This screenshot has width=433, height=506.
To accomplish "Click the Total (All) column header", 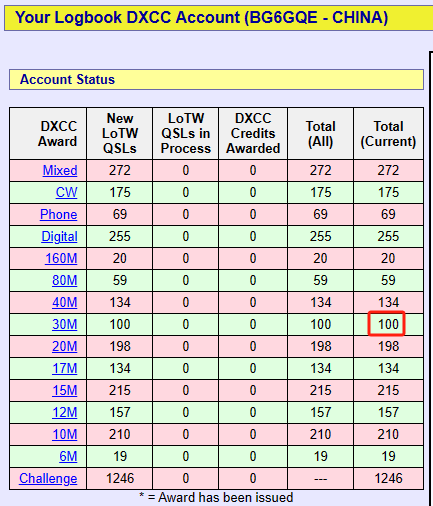I will coord(321,134).
